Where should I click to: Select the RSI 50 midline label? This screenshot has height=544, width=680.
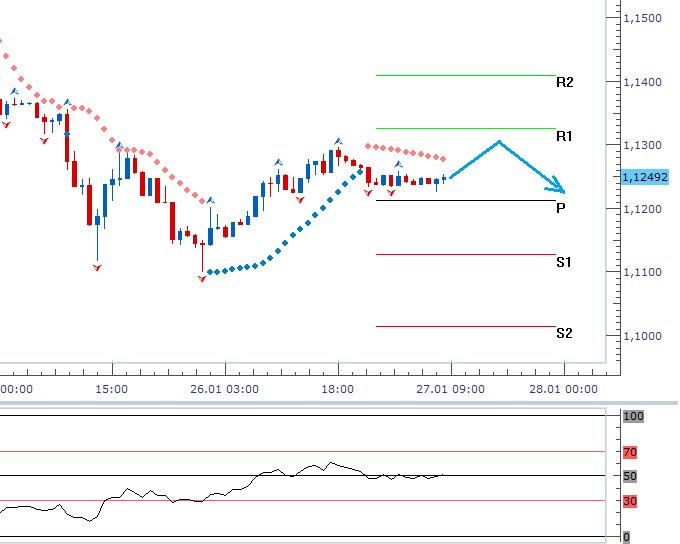[630, 476]
